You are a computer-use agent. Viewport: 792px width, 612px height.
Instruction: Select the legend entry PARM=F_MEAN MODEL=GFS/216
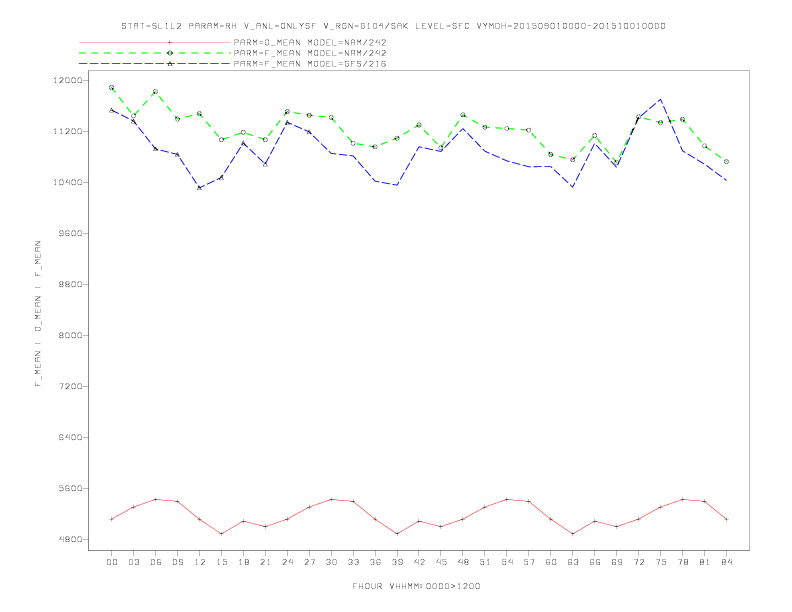click(x=310, y=64)
